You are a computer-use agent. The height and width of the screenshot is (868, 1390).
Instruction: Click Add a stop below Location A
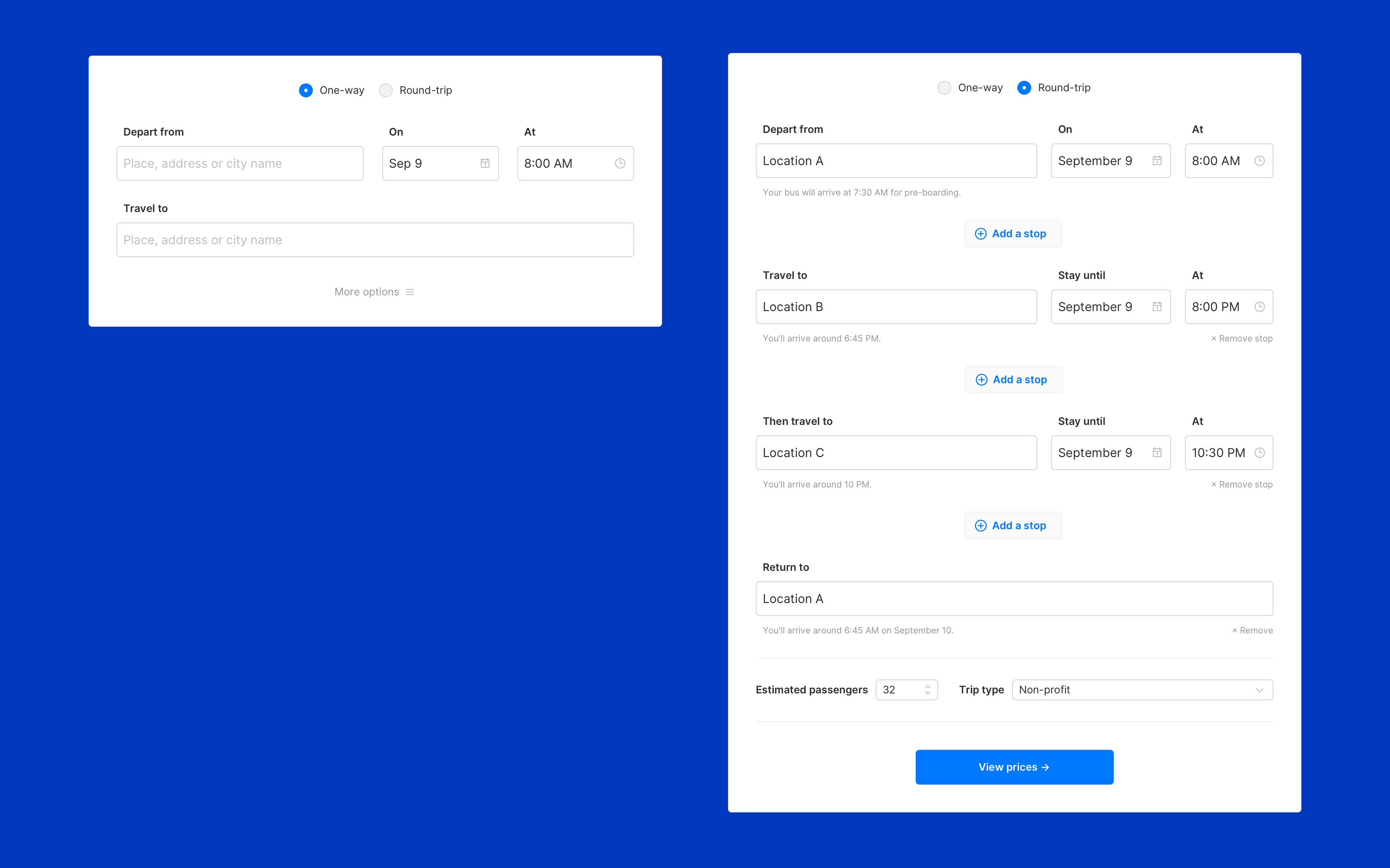point(1013,233)
